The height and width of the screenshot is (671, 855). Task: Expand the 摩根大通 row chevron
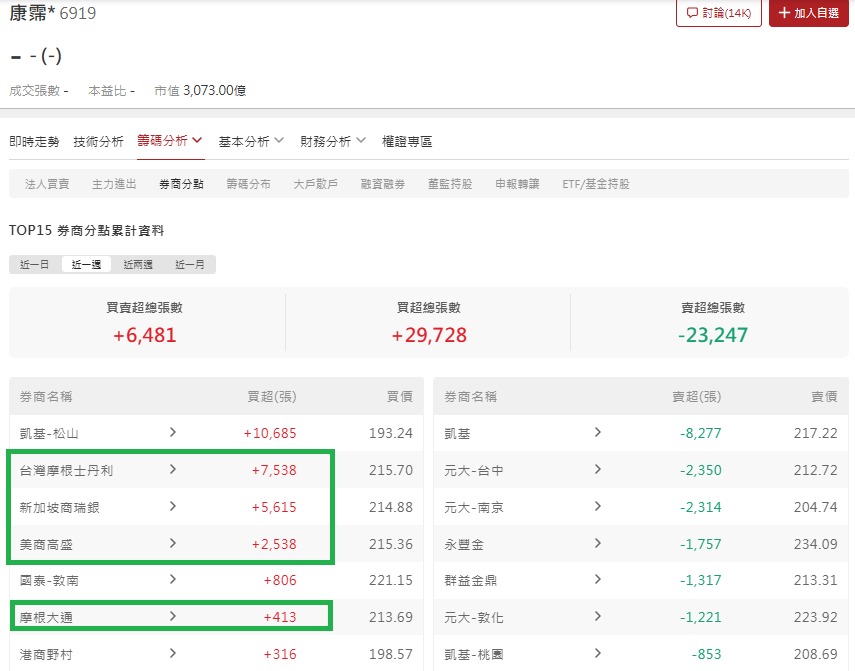pos(174,616)
